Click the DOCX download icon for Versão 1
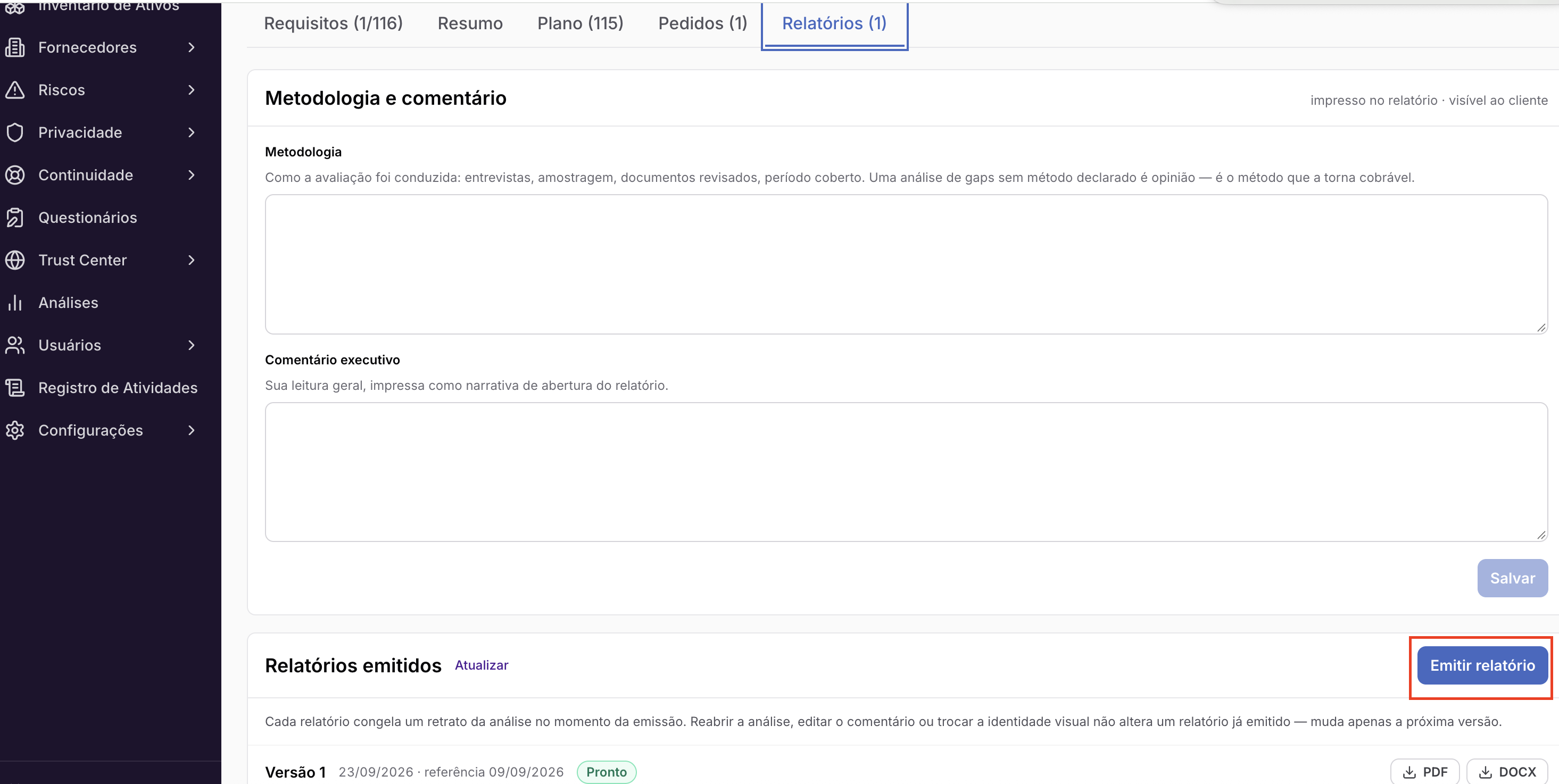 pos(1486,772)
